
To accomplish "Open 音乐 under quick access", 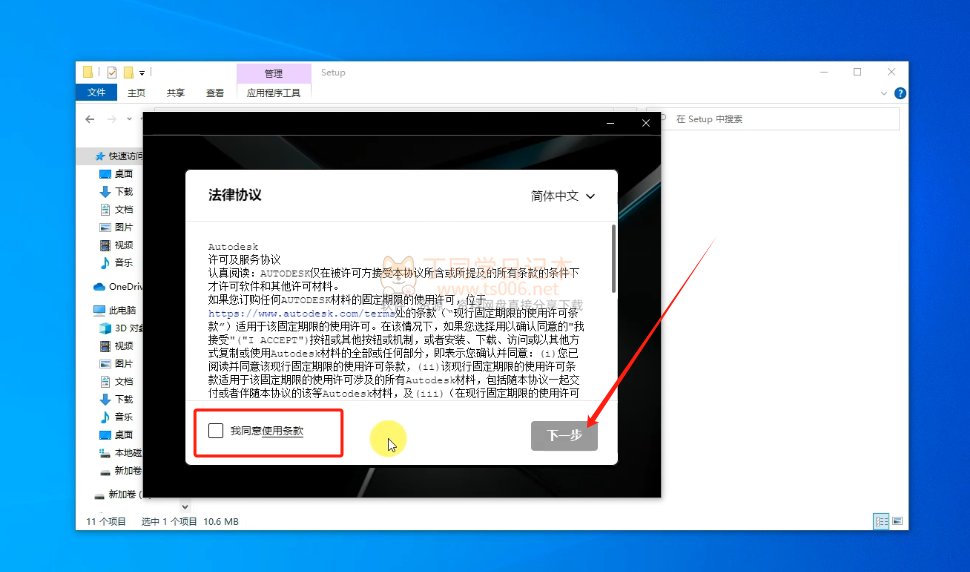I will point(116,263).
